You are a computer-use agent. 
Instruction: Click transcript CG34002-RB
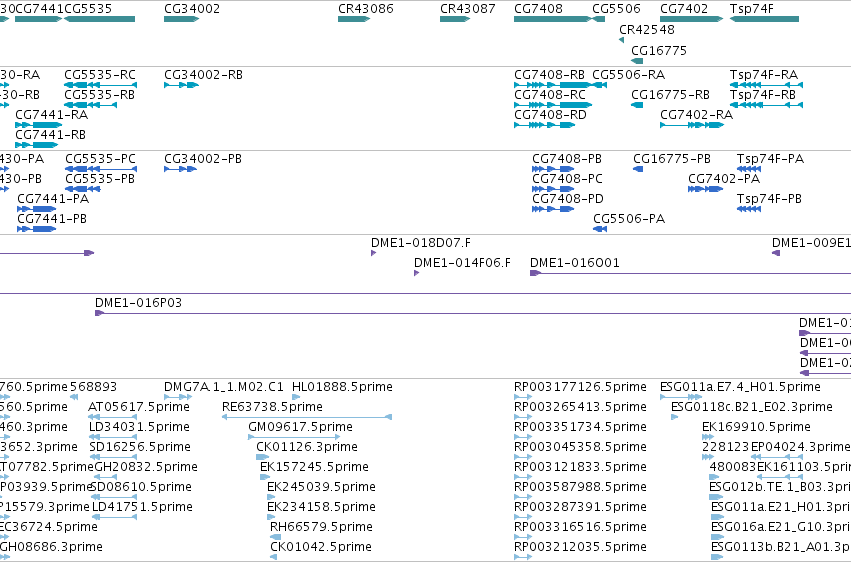pyautogui.click(x=181, y=85)
